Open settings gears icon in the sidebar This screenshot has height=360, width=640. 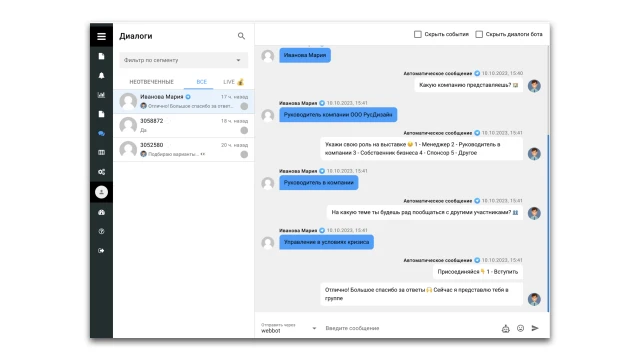click(101, 172)
